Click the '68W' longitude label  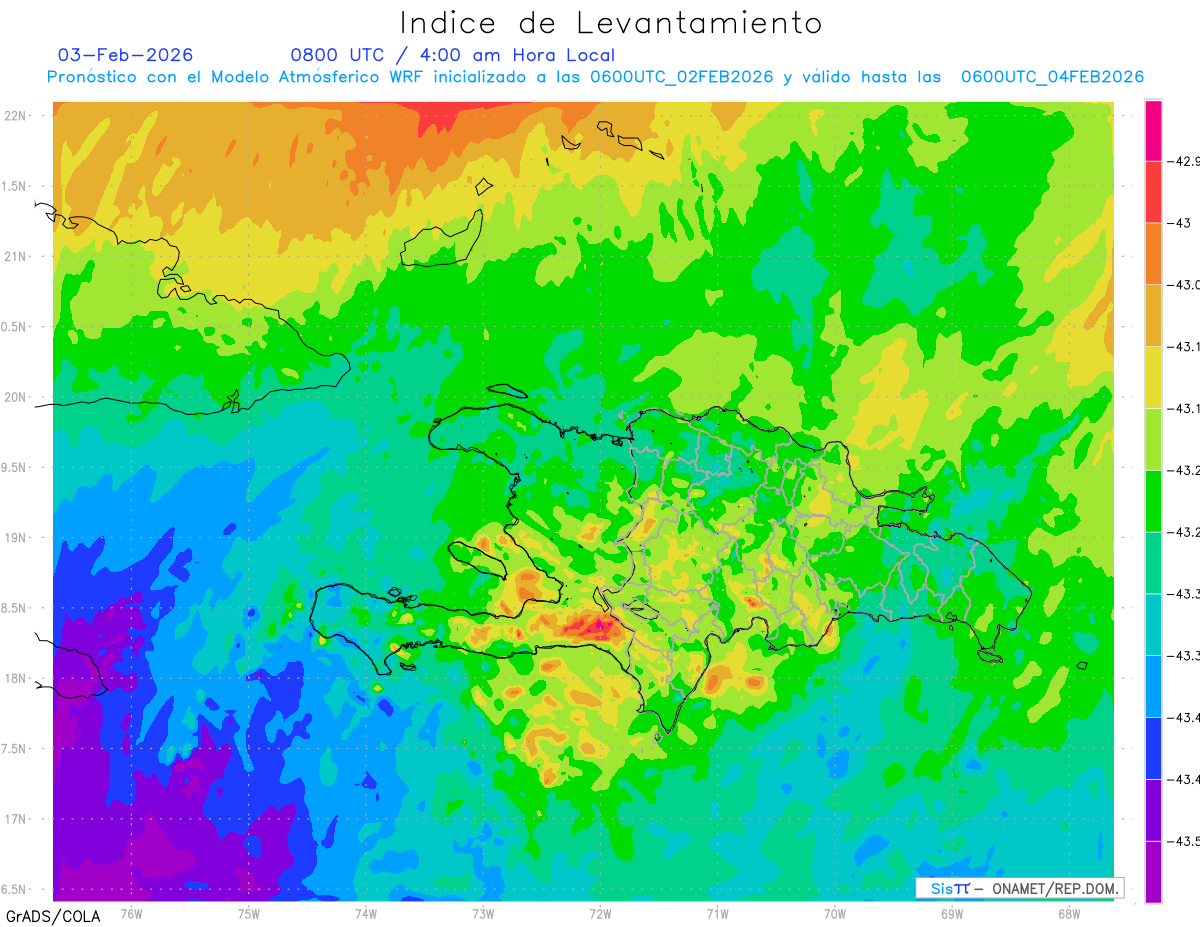coord(1069,913)
